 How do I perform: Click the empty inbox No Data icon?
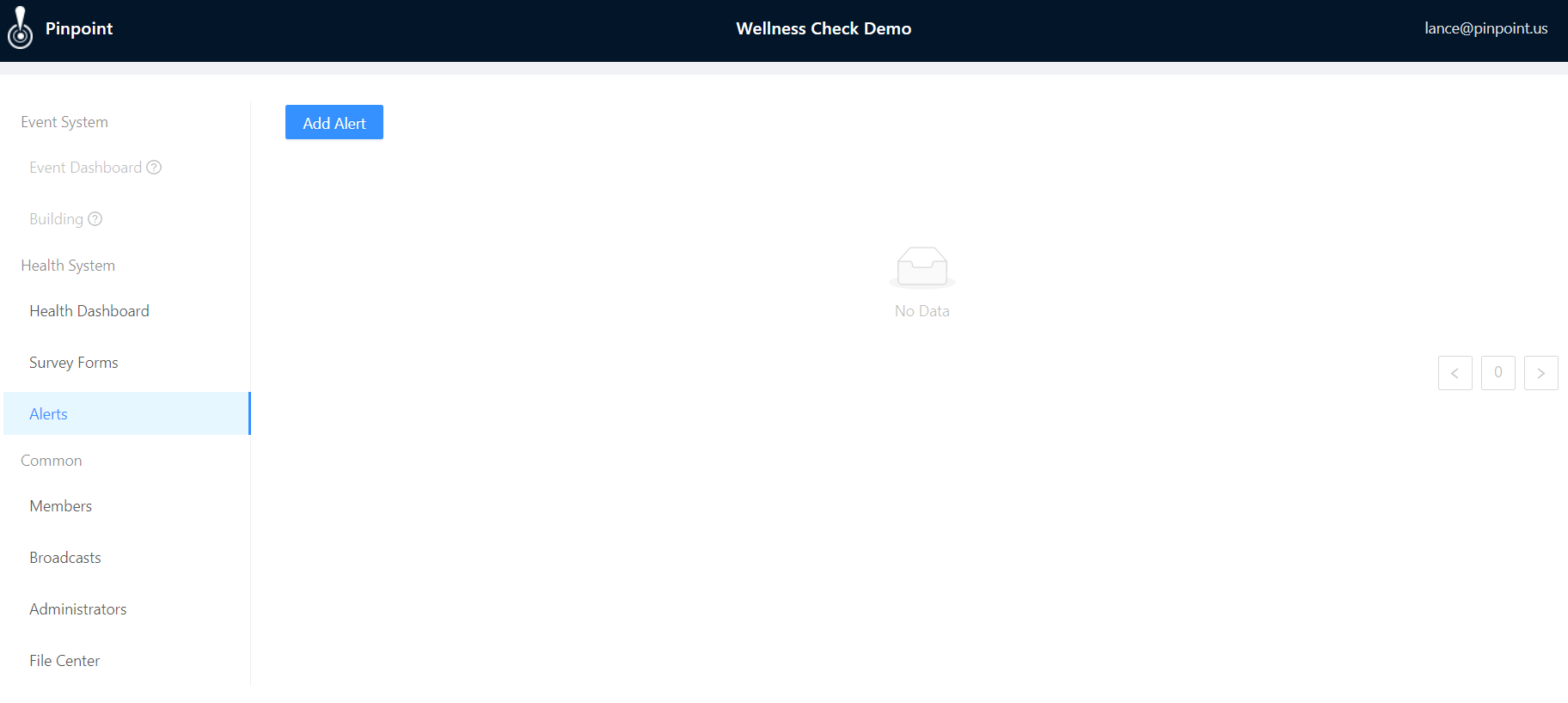(x=922, y=267)
